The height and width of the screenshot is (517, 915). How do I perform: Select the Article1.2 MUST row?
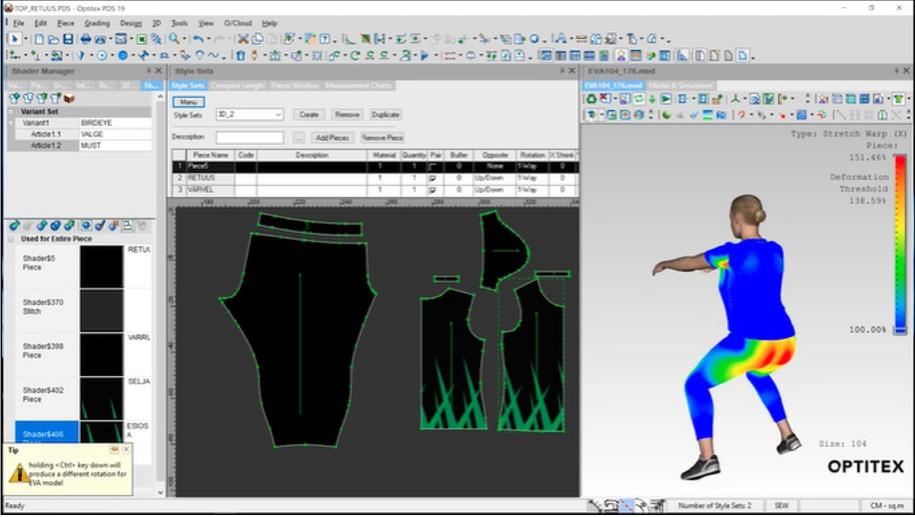(x=79, y=145)
